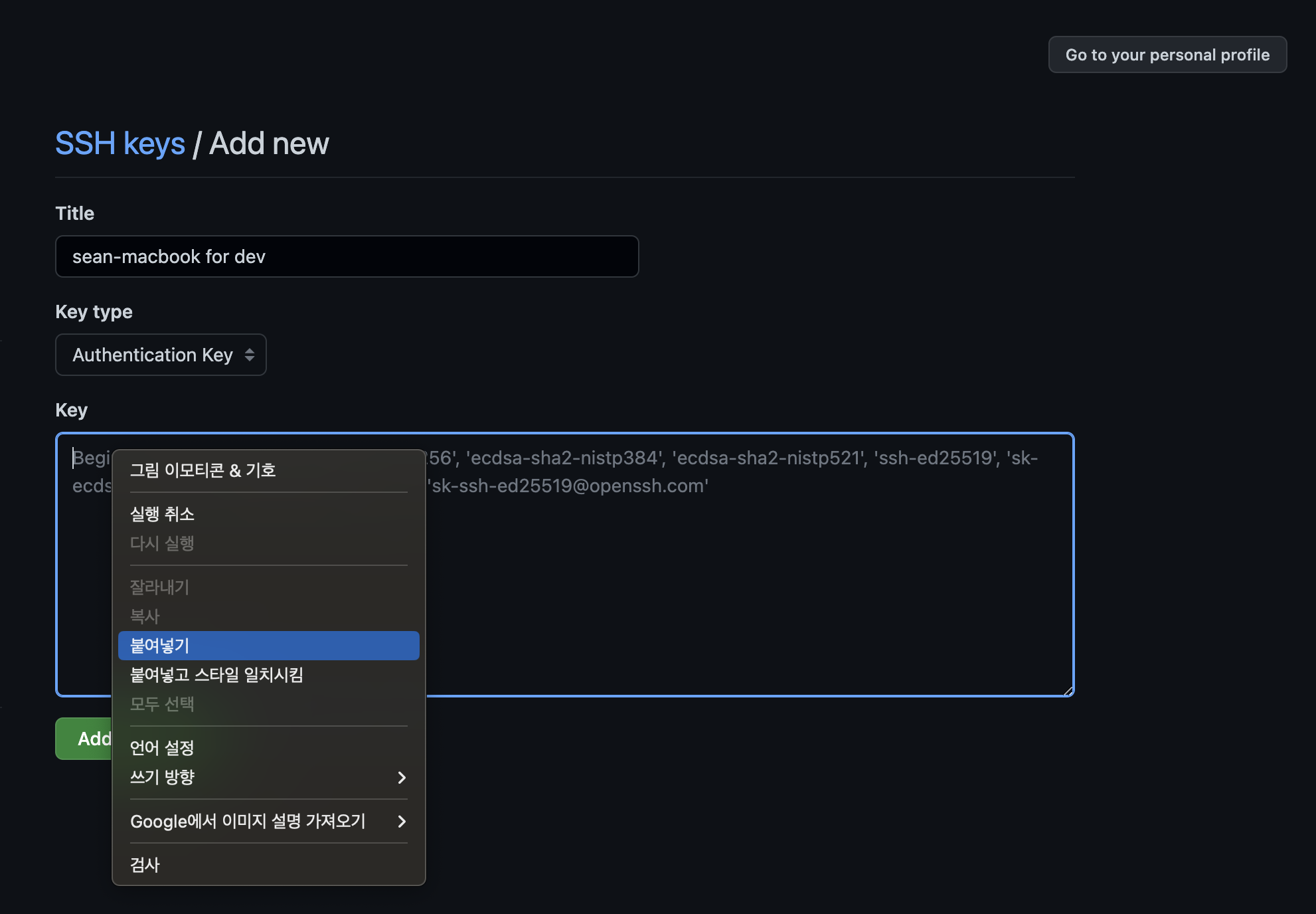Click the 모두 선택 menu item

(x=162, y=704)
